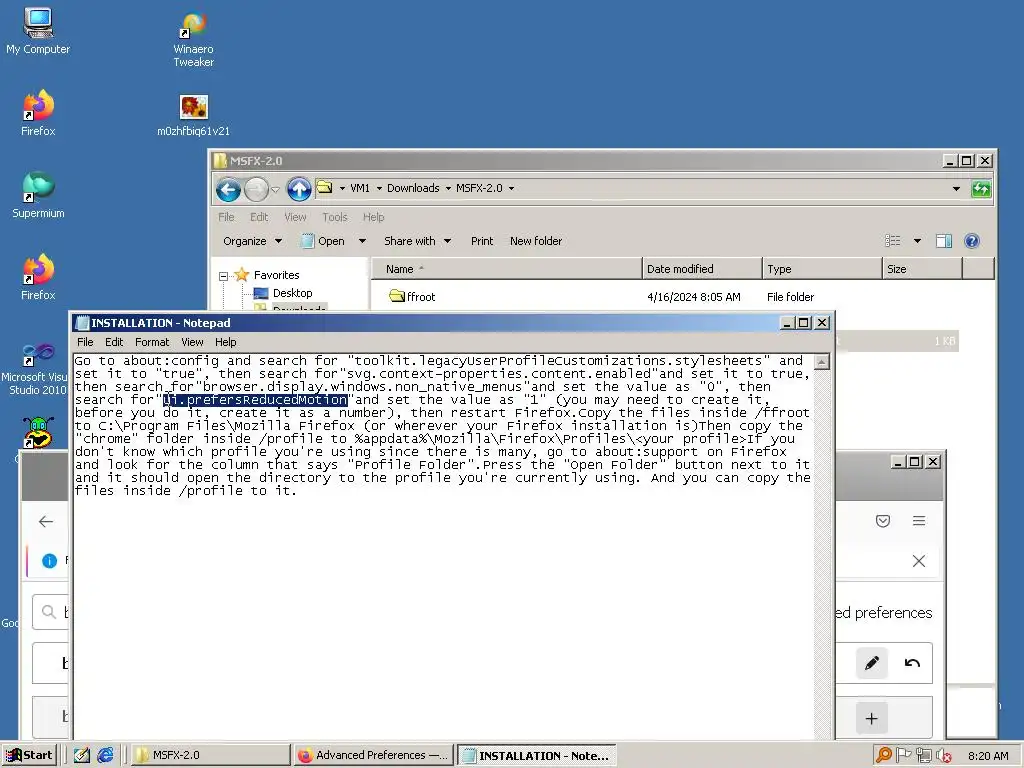Click the plus add-preference icon
The height and width of the screenshot is (768, 1024).
click(871, 718)
